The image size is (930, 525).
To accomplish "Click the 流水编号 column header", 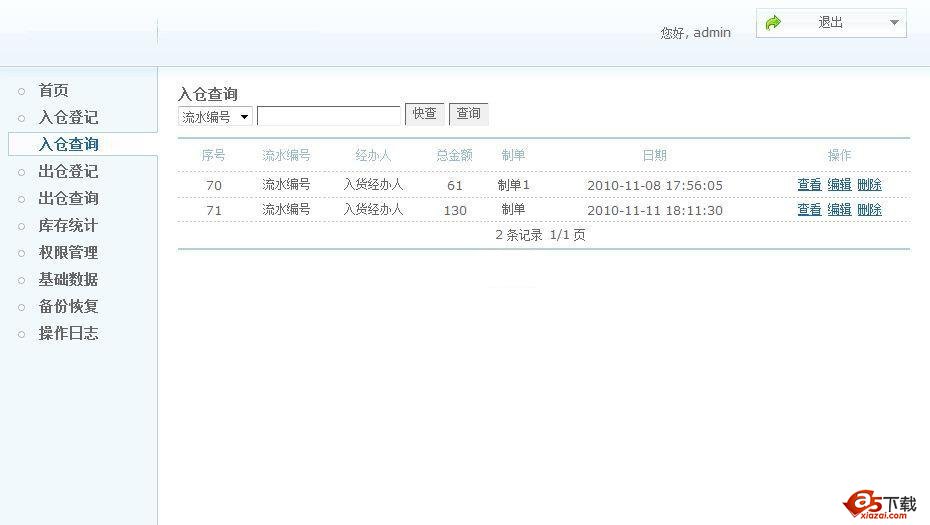I will (286, 155).
